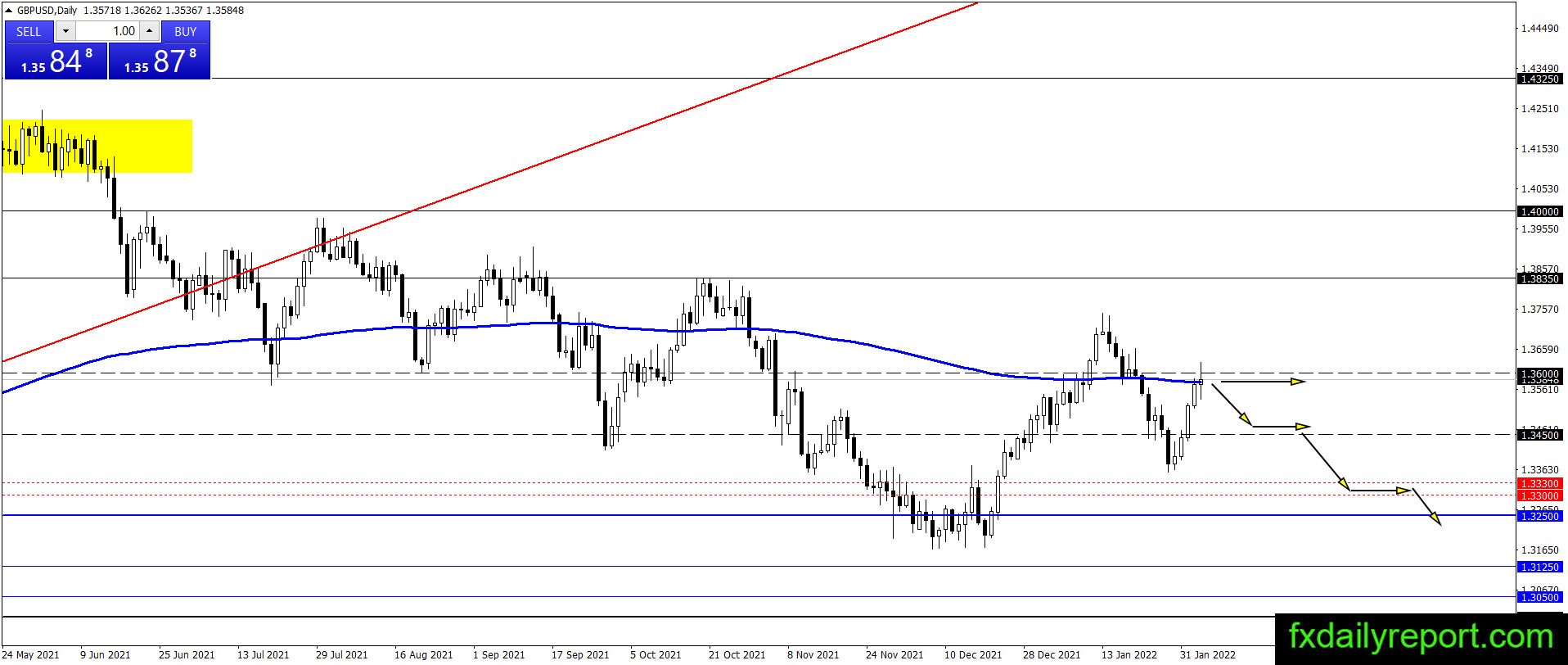Click the blue 1.32500 price label

(x=1539, y=516)
